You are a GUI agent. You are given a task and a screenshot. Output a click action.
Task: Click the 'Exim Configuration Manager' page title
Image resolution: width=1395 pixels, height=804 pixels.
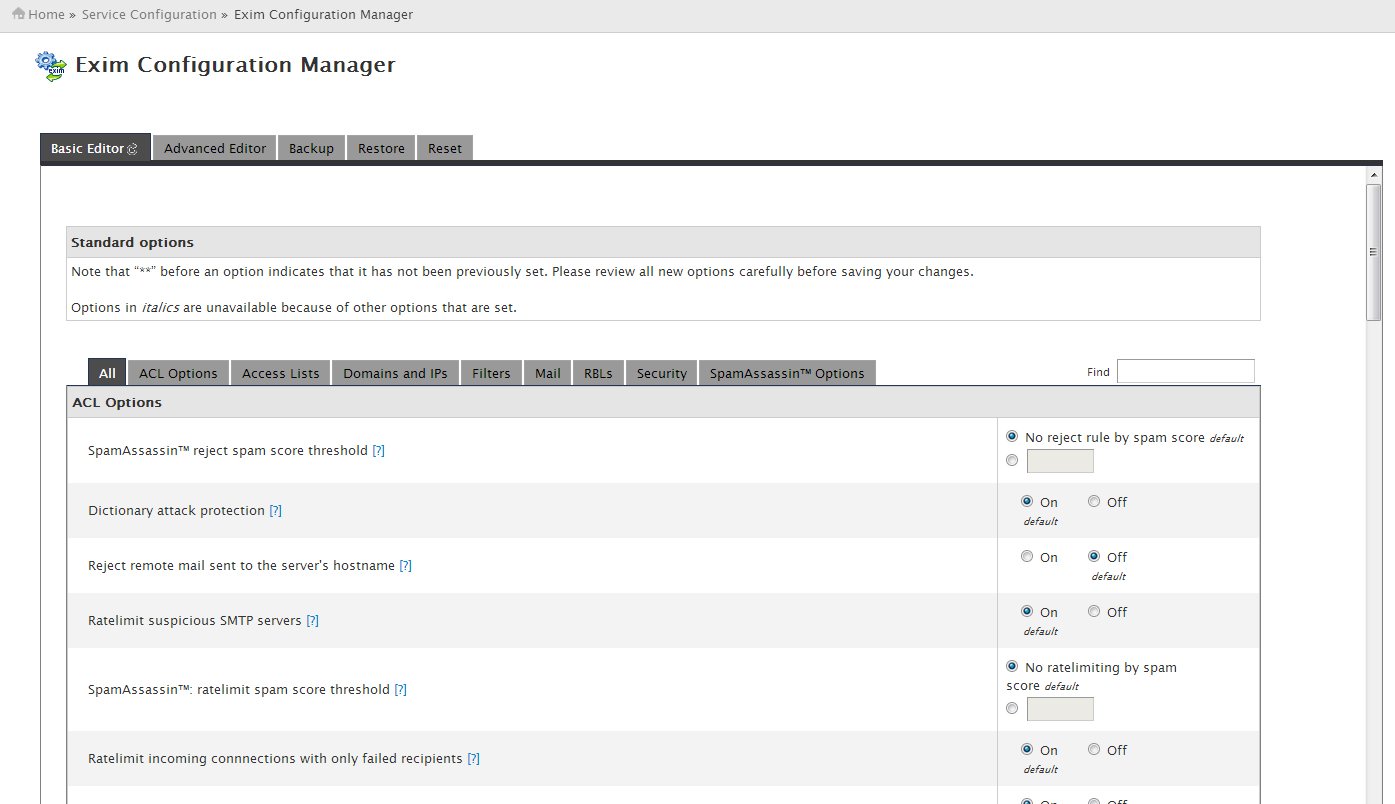pyautogui.click(x=235, y=65)
